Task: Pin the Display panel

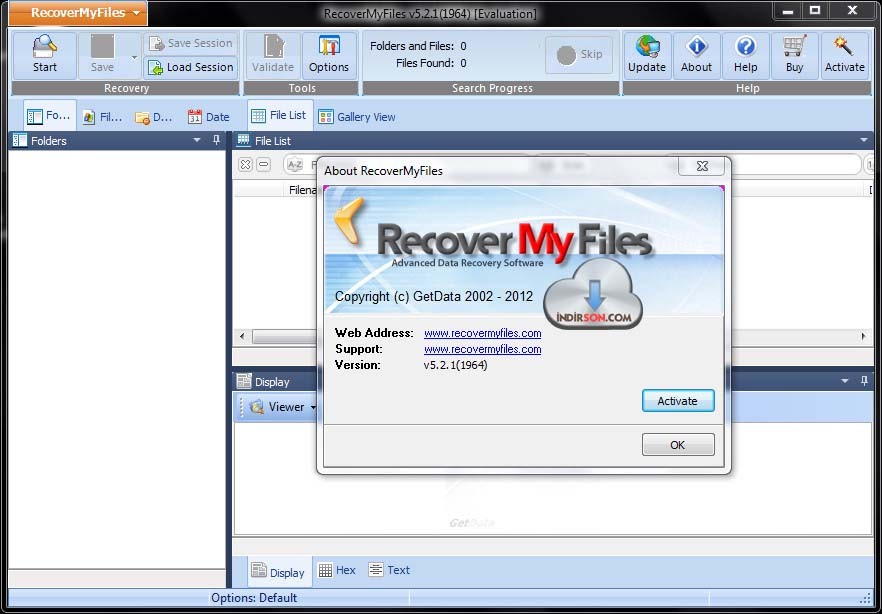Action: (x=865, y=381)
